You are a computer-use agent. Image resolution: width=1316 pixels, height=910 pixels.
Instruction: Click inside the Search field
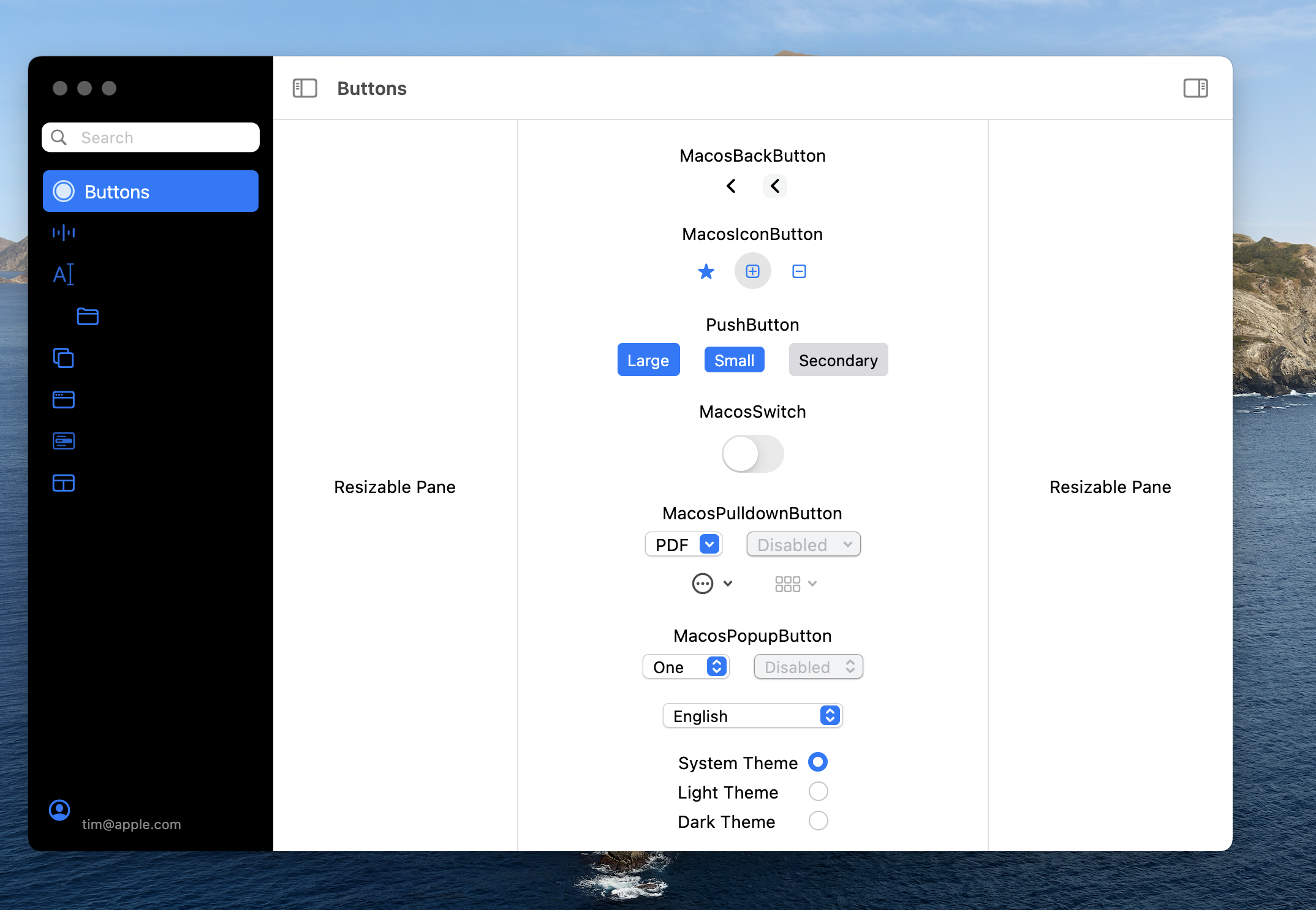point(150,137)
